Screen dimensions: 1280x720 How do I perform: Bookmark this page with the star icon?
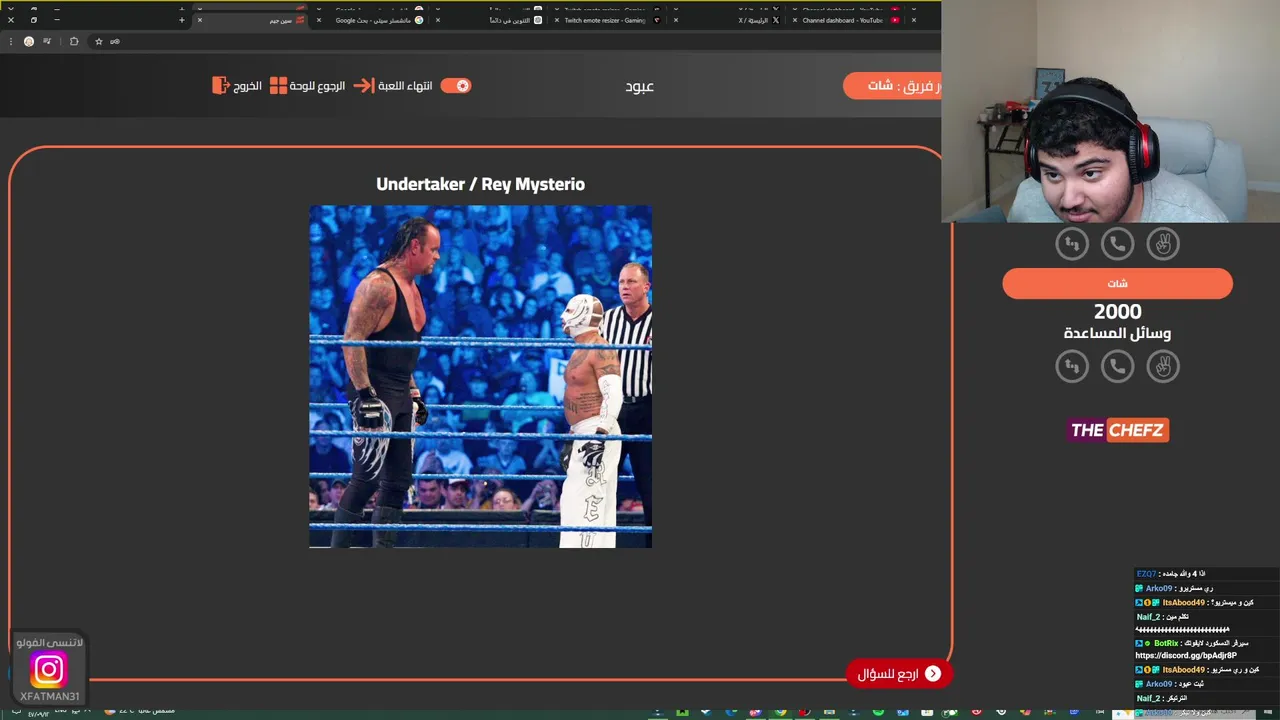pyautogui.click(x=98, y=41)
